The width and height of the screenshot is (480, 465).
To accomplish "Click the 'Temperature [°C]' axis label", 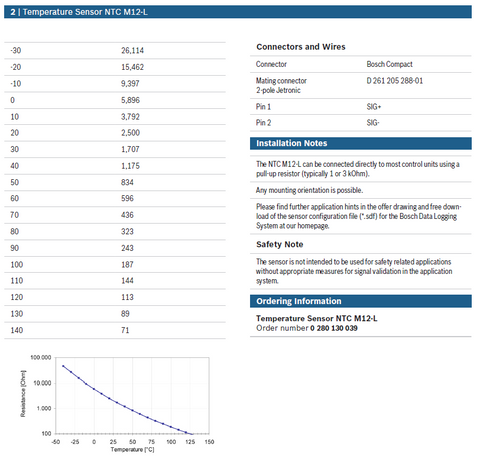I will 132,450.
